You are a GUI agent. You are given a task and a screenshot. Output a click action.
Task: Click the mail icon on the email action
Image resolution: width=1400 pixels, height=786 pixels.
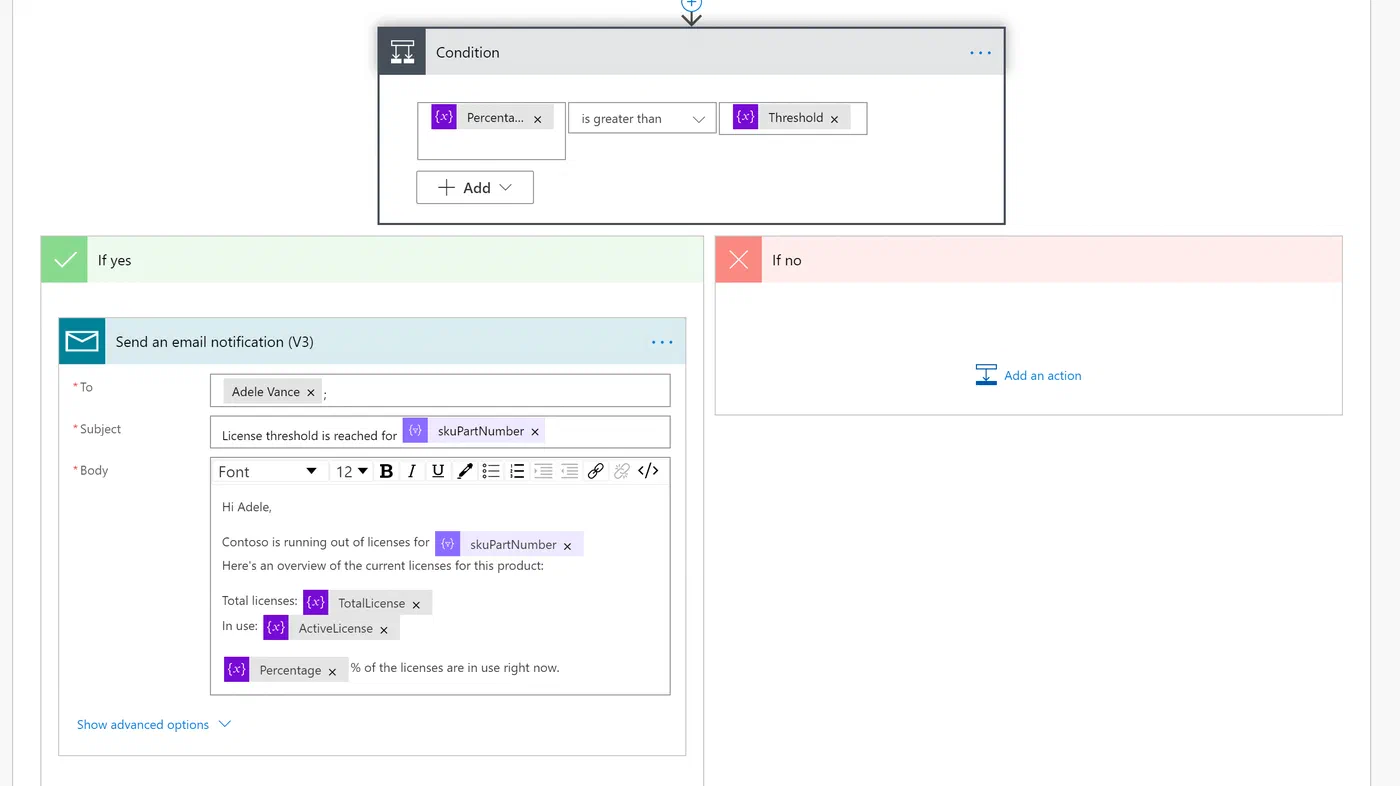(82, 341)
